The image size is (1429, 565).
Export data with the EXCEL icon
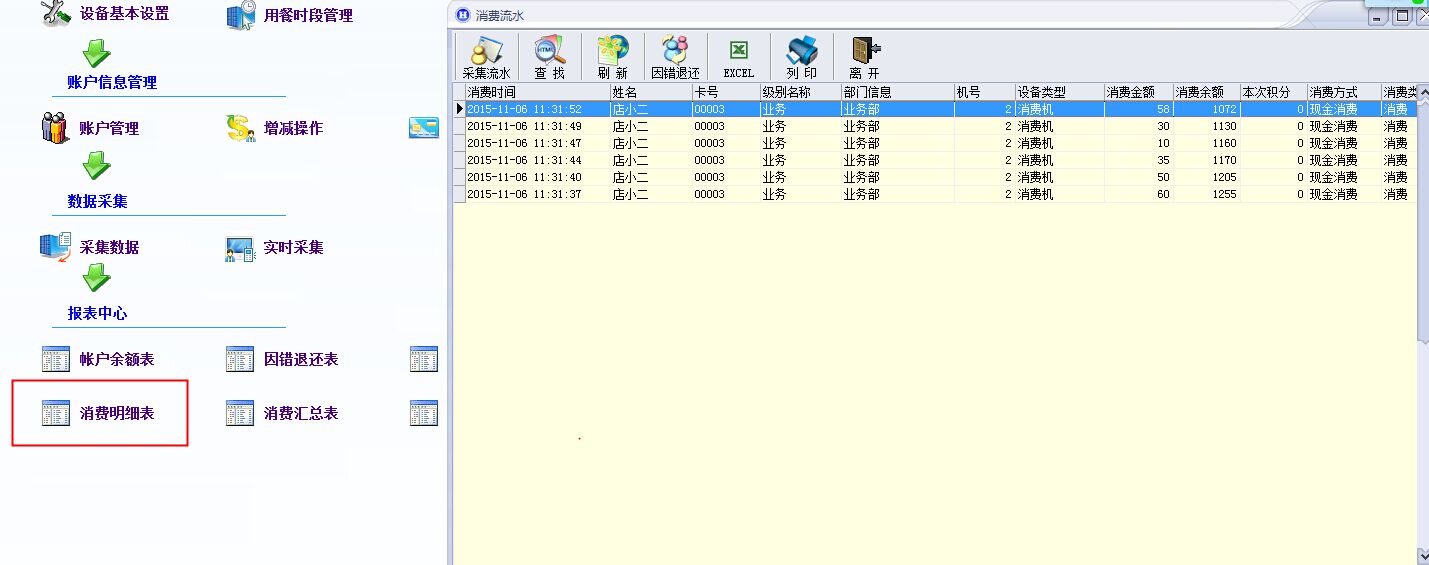738,57
